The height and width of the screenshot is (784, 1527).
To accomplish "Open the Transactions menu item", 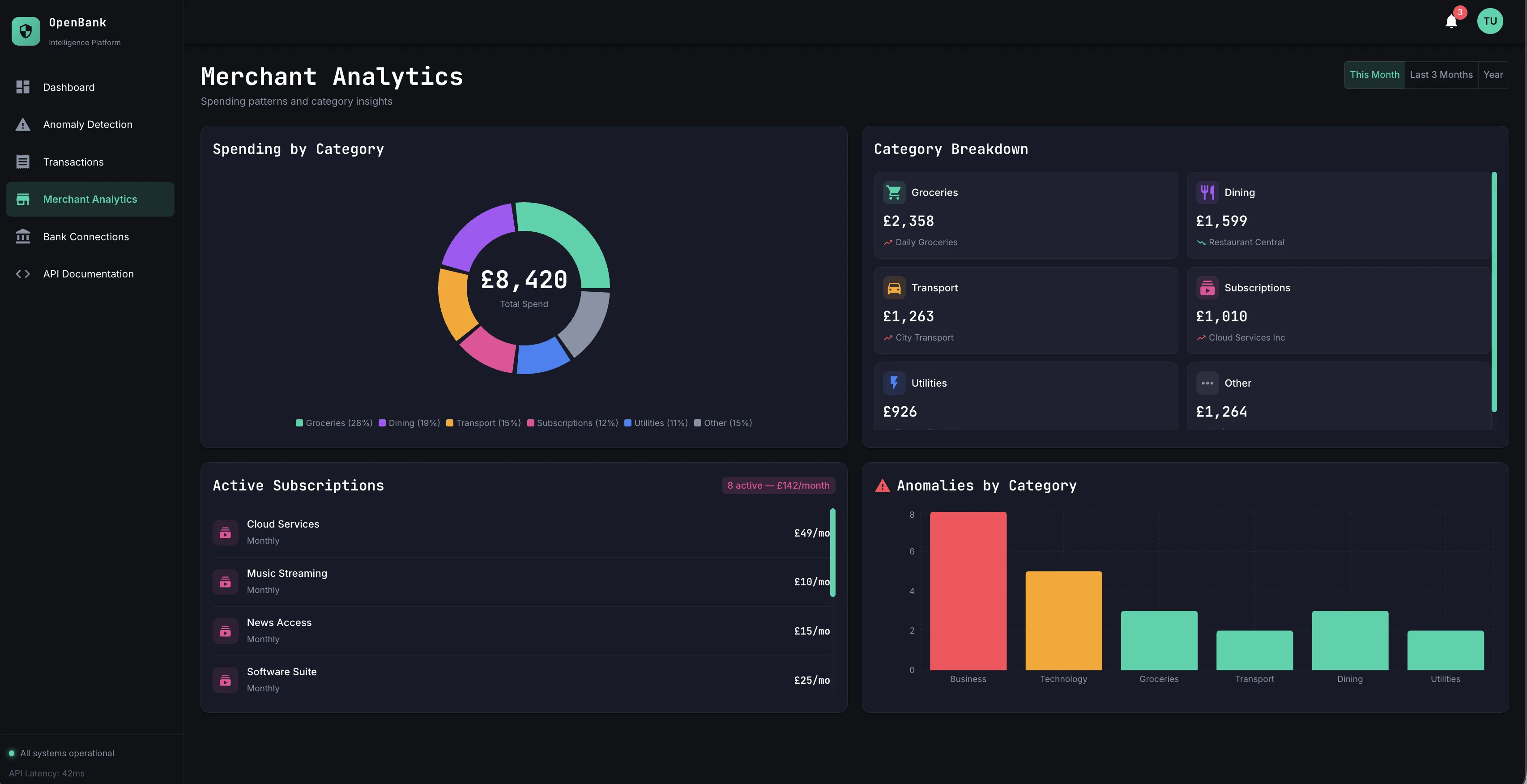I will point(90,162).
